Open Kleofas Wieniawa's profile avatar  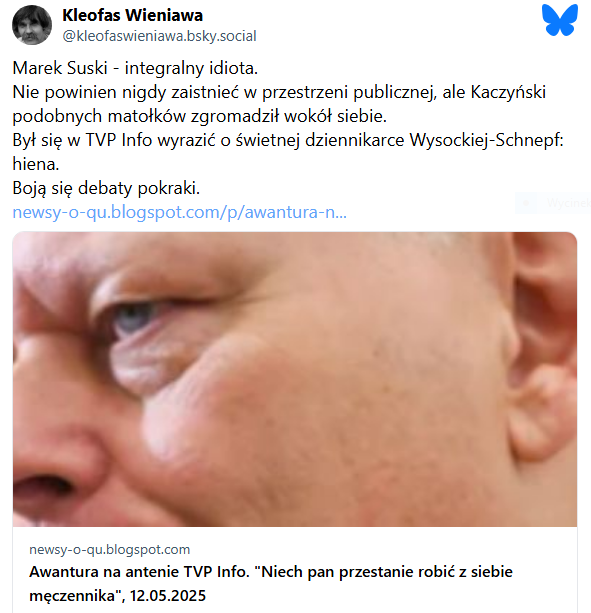pos(32,25)
